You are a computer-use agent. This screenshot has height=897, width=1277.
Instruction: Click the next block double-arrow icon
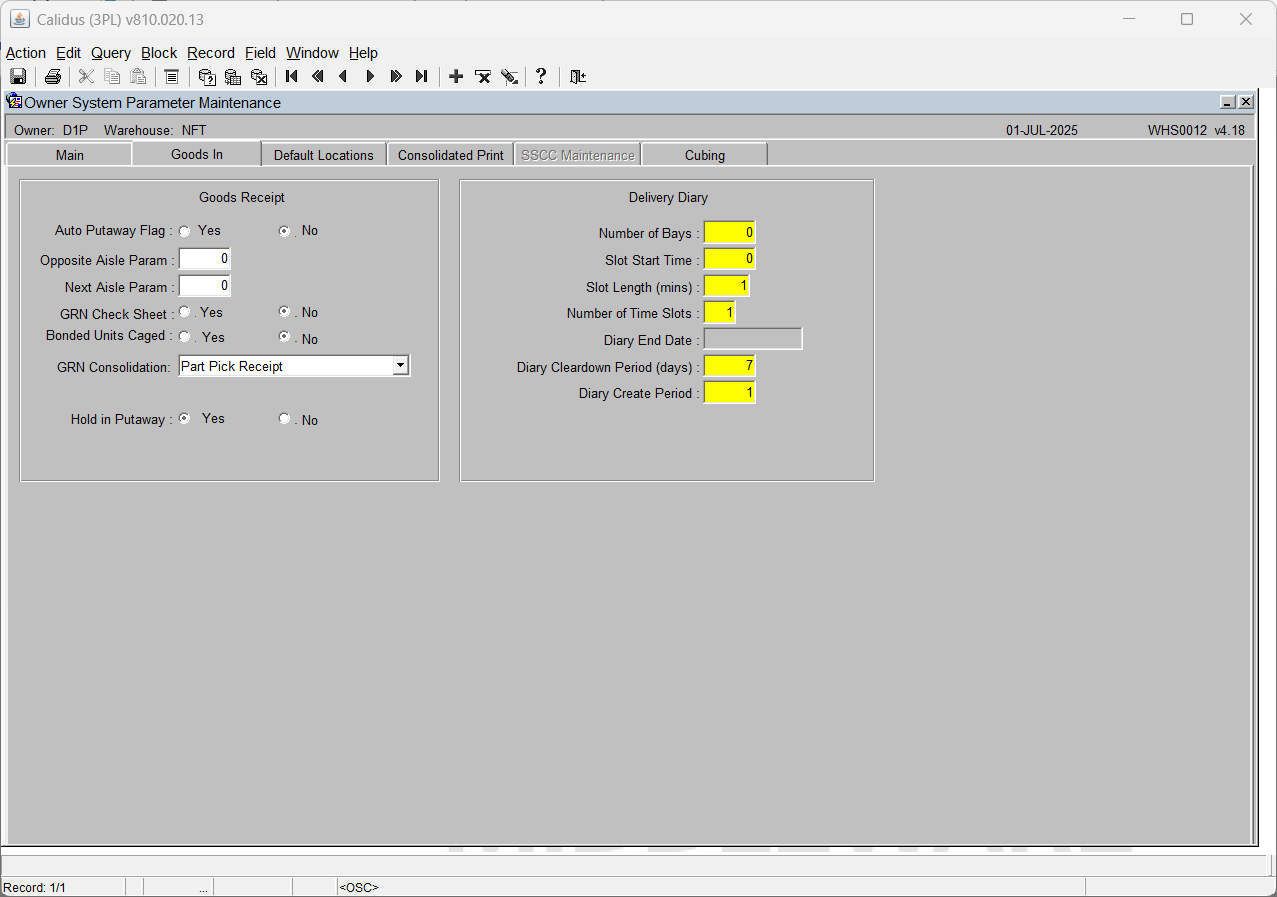396,76
